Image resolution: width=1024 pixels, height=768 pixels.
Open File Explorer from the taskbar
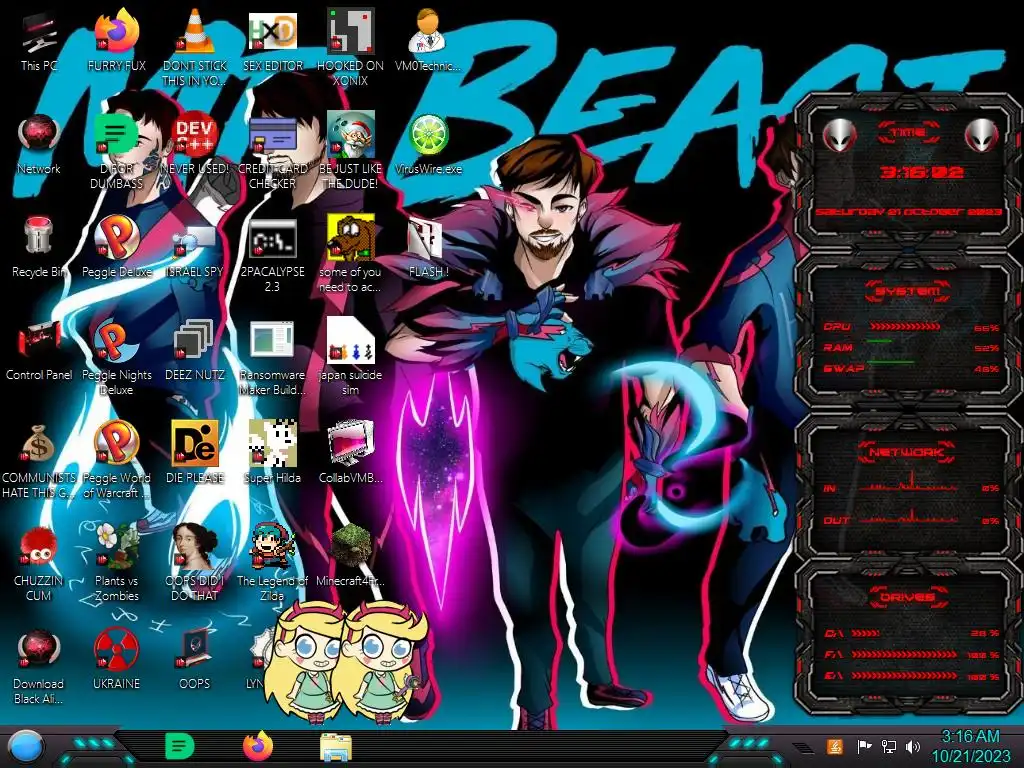tap(336, 747)
